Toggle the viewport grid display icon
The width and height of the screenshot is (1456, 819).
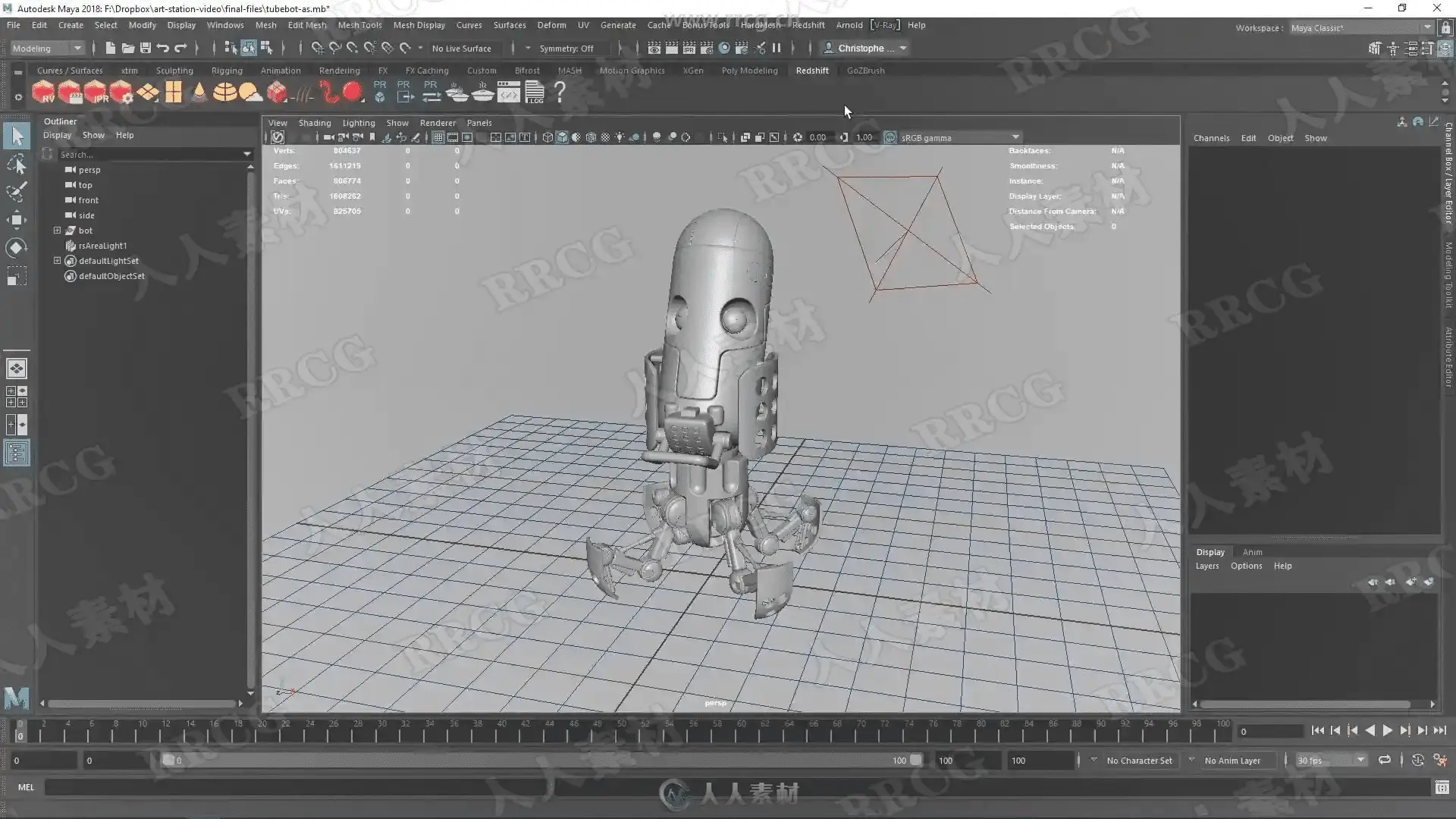coord(438,137)
